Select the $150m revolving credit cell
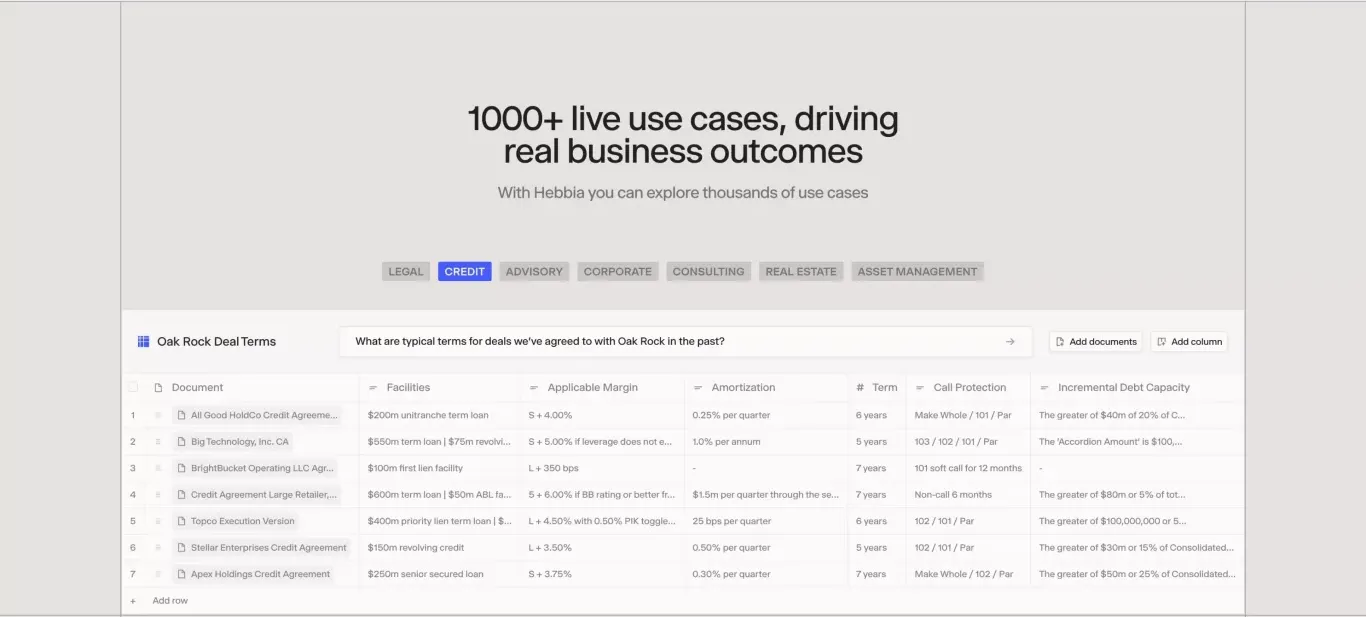 click(440, 548)
